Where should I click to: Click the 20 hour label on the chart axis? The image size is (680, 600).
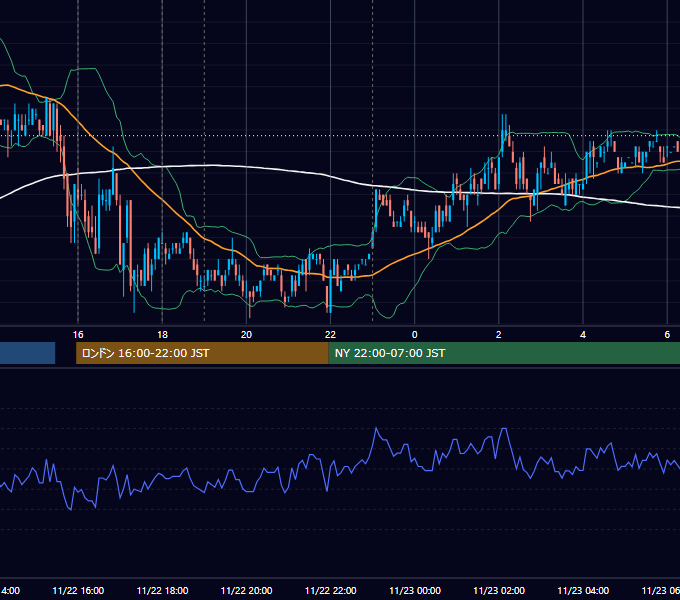(x=246, y=335)
